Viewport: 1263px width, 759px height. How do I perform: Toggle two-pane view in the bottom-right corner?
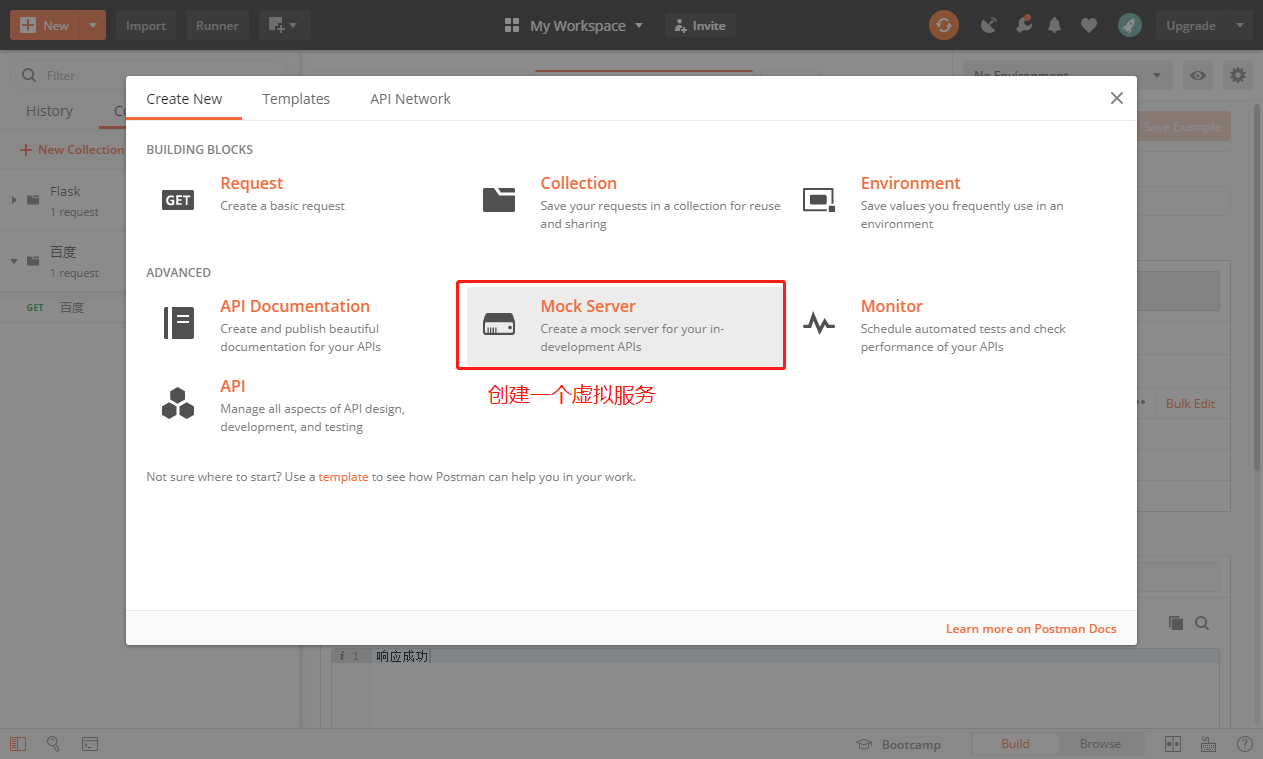pyautogui.click(x=1172, y=744)
